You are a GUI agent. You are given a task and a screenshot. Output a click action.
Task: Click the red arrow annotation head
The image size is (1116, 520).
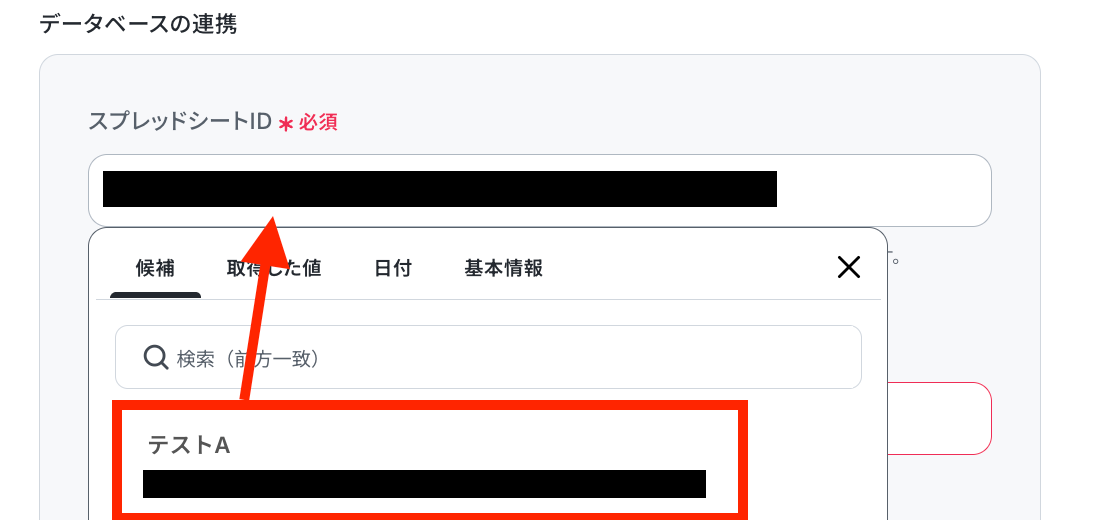click(x=268, y=240)
